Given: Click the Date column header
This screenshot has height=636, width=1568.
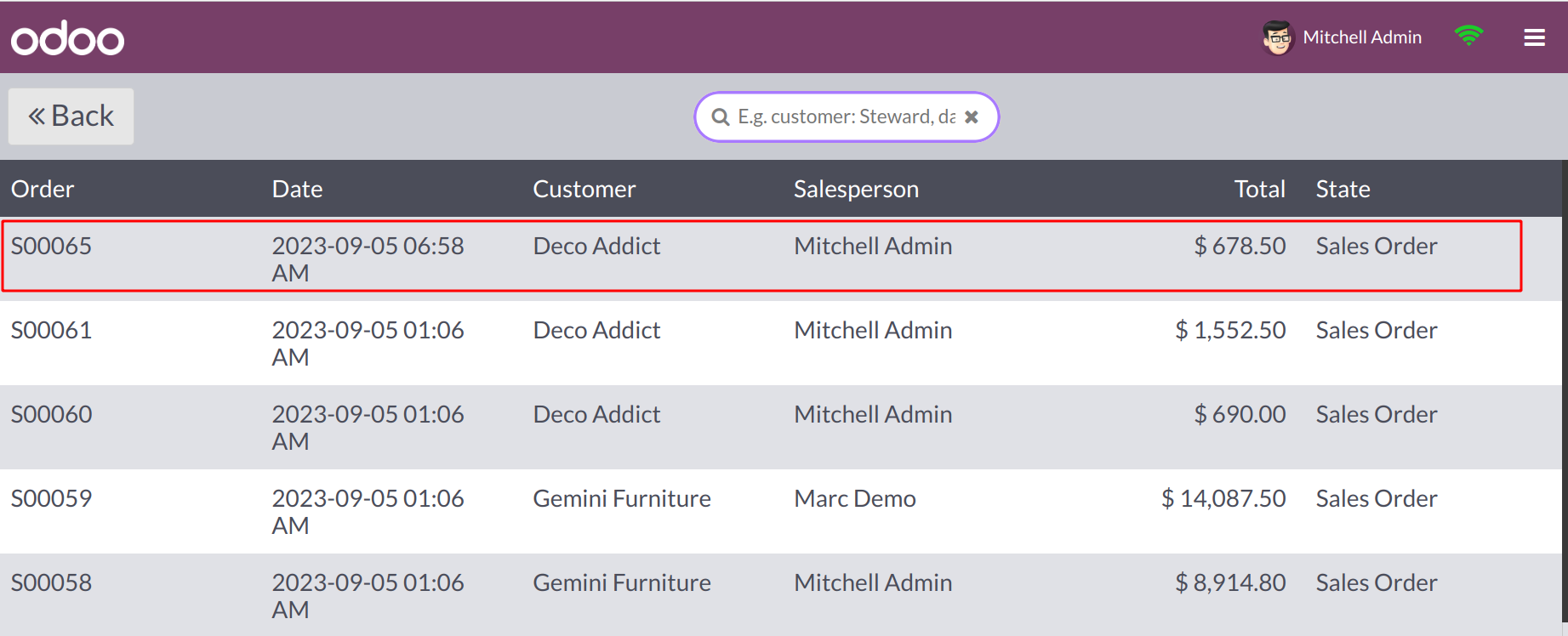Looking at the screenshot, I should tap(297, 189).
